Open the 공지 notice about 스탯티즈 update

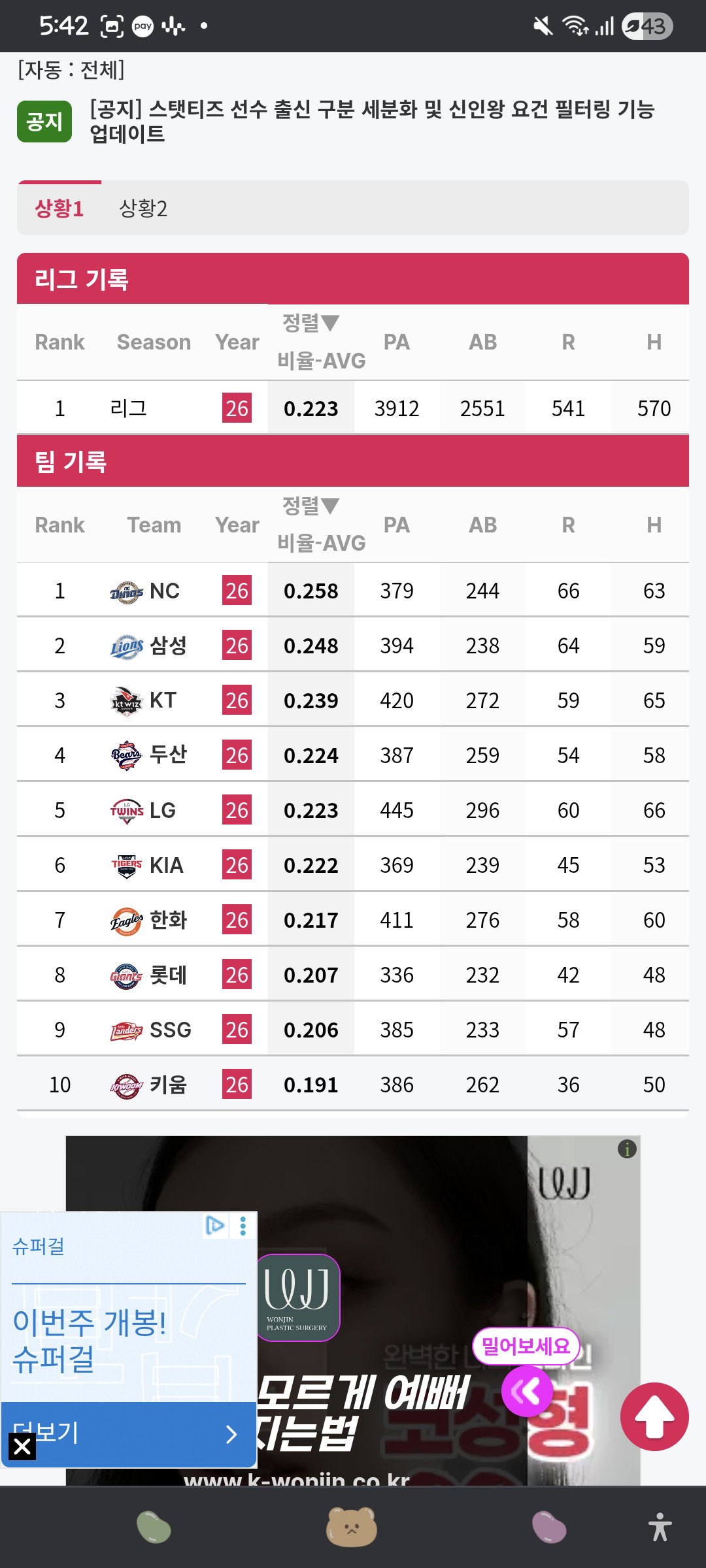373,121
